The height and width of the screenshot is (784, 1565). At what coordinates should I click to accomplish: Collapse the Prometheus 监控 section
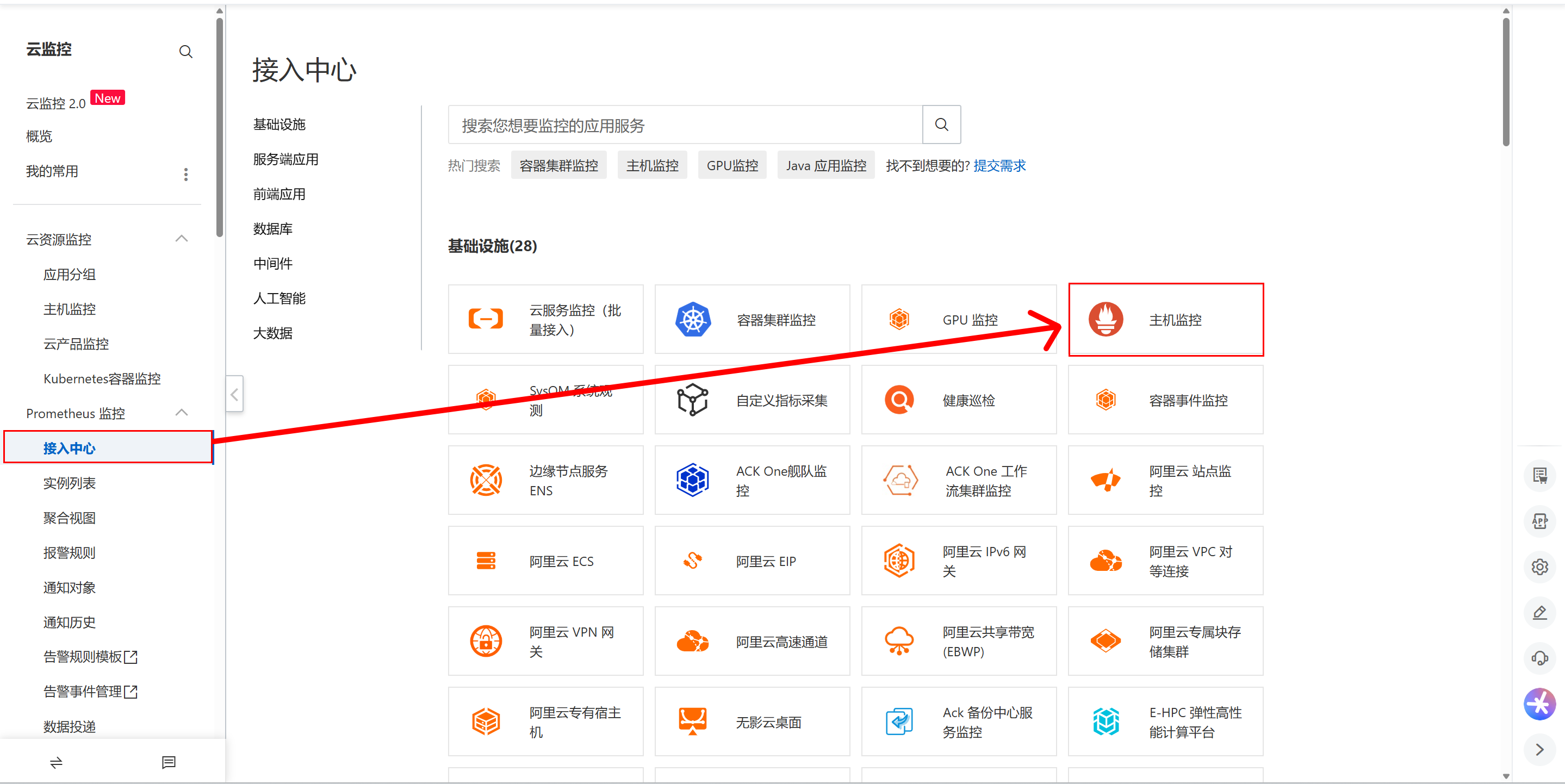(182, 413)
